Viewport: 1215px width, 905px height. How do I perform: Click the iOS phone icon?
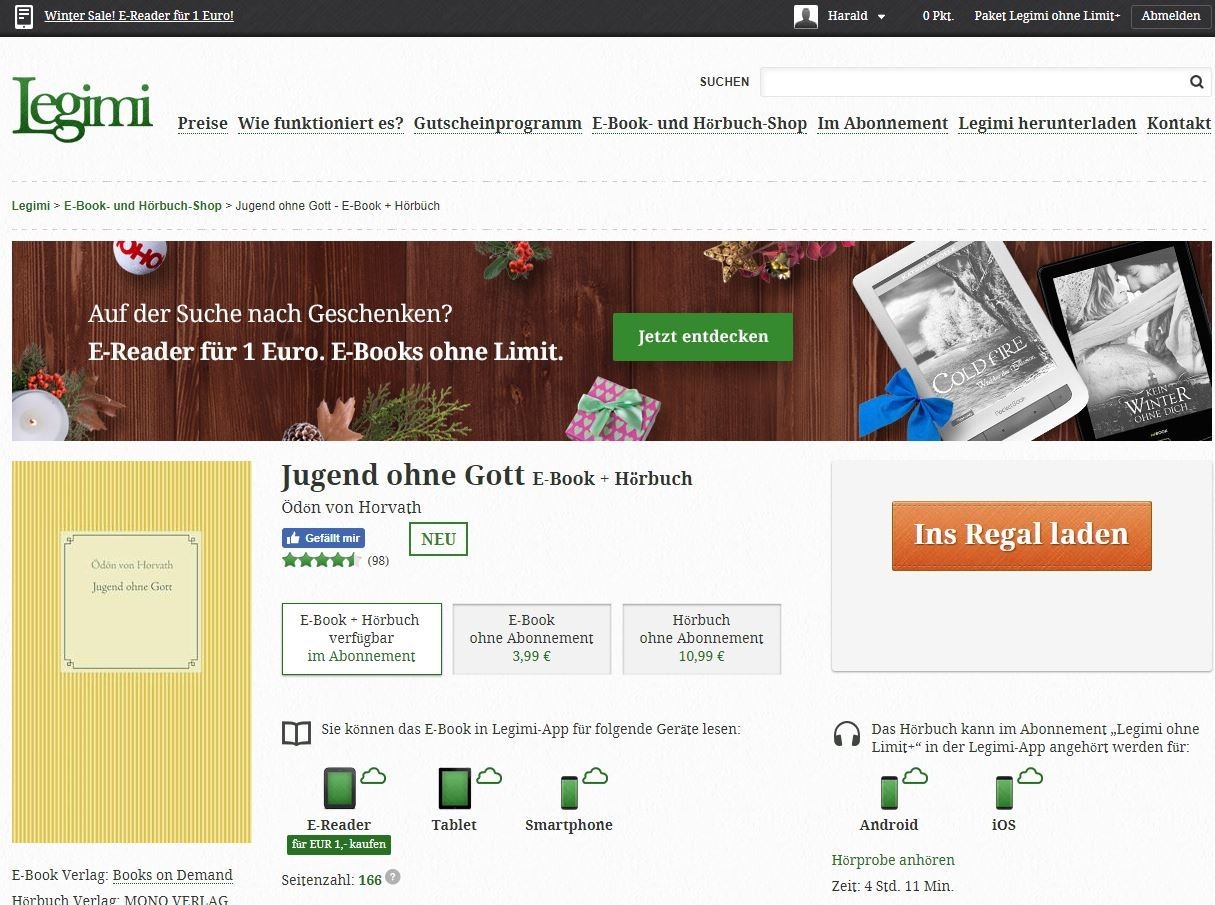pyautogui.click(x=1003, y=792)
